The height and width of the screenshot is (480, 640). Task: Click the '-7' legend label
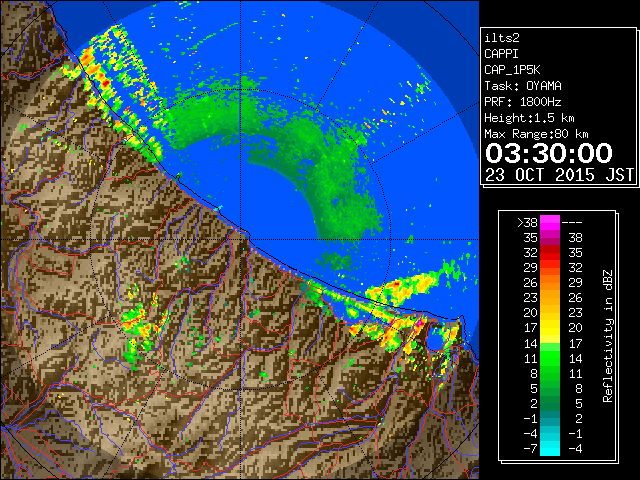[530, 449]
